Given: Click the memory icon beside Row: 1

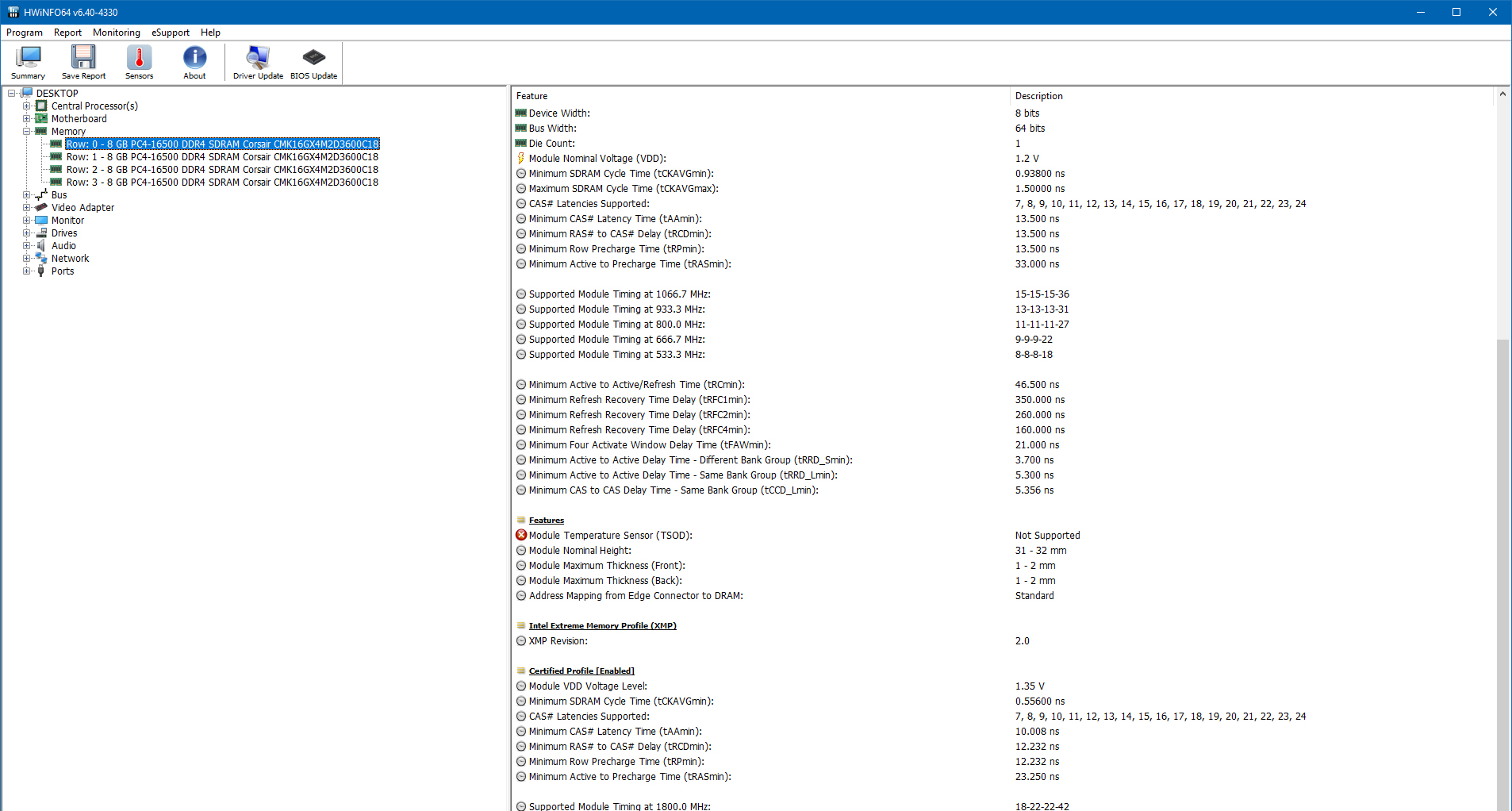Looking at the screenshot, I should [x=56, y=156].
